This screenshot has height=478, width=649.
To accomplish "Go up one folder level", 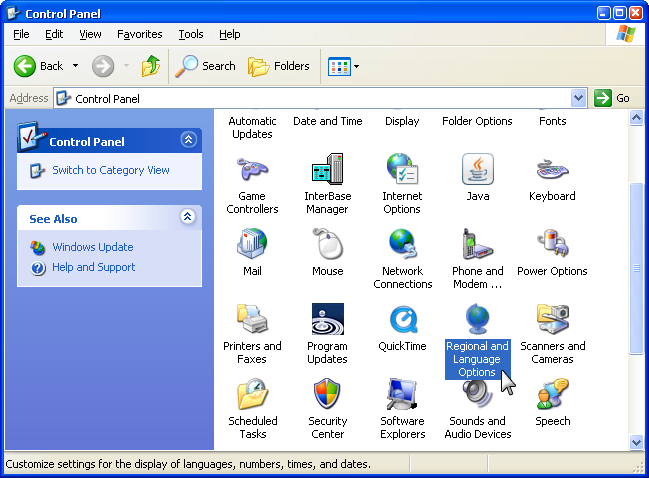I will coord(151,66).
